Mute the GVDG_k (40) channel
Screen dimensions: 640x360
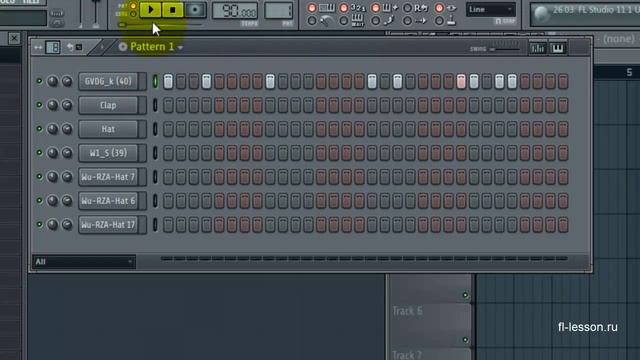[x=39, y=81]
